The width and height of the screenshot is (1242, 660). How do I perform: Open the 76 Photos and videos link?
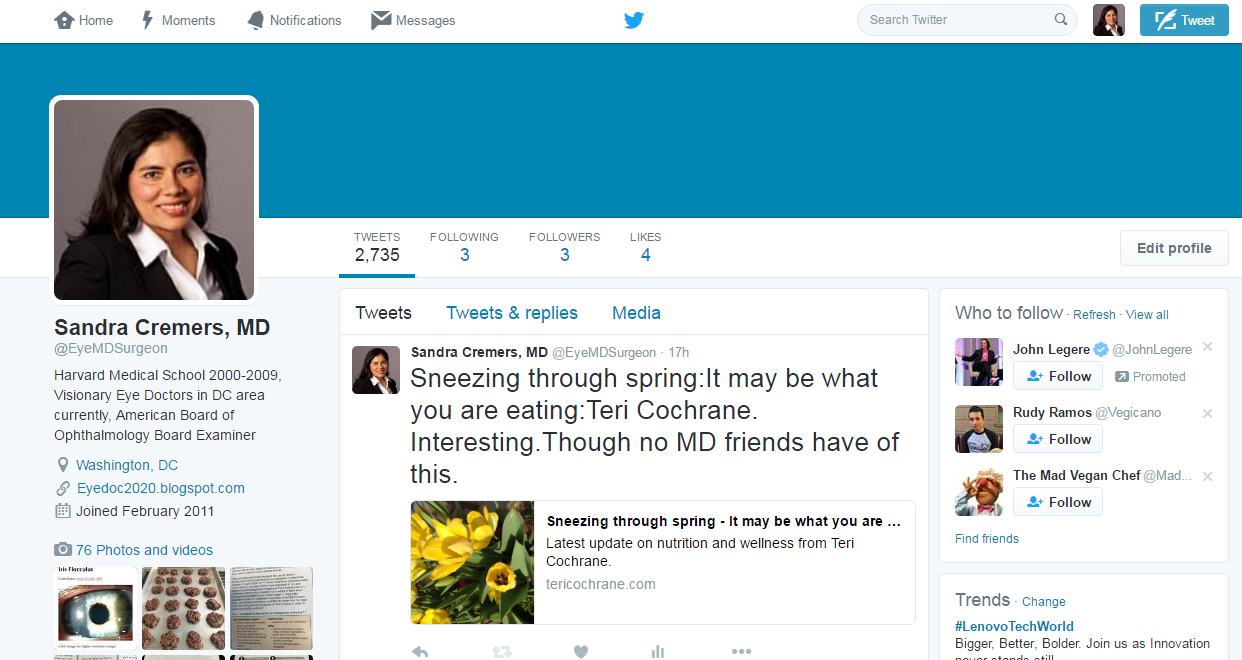pyautogui.click(x=144, y=550)
